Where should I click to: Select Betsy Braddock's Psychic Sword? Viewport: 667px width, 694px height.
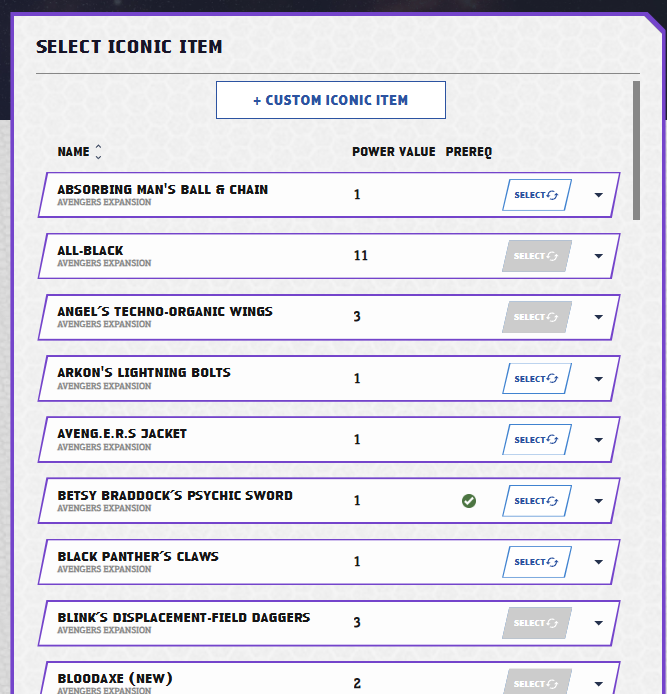click(x=536, y=501)
